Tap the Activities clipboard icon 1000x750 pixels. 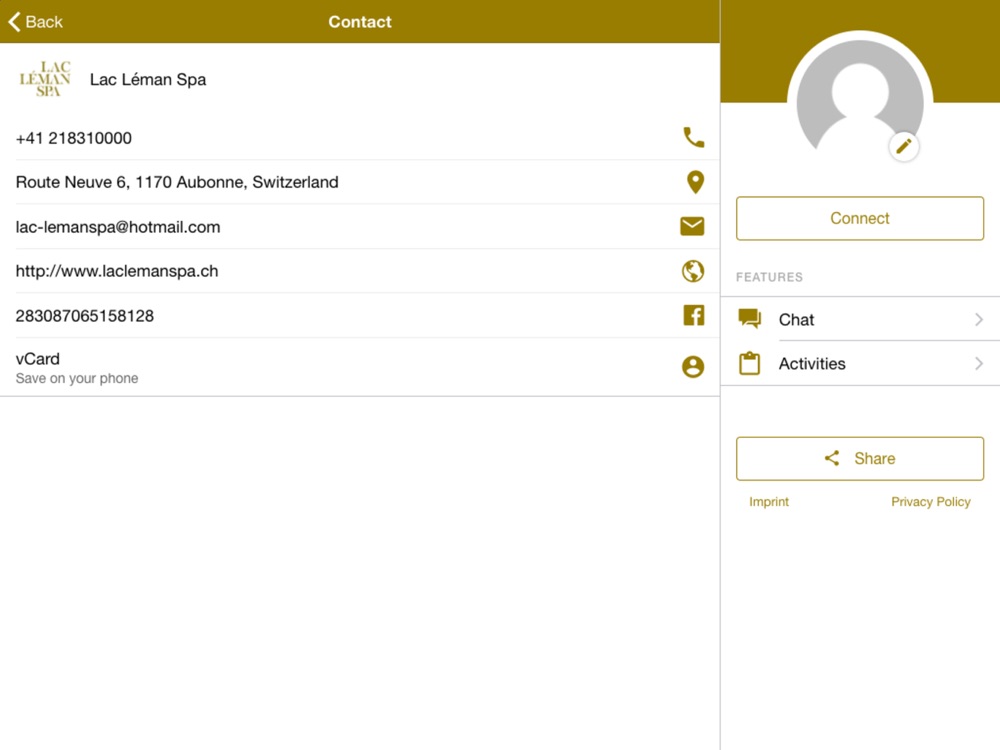pyautogui.click(x=749, y=363)
